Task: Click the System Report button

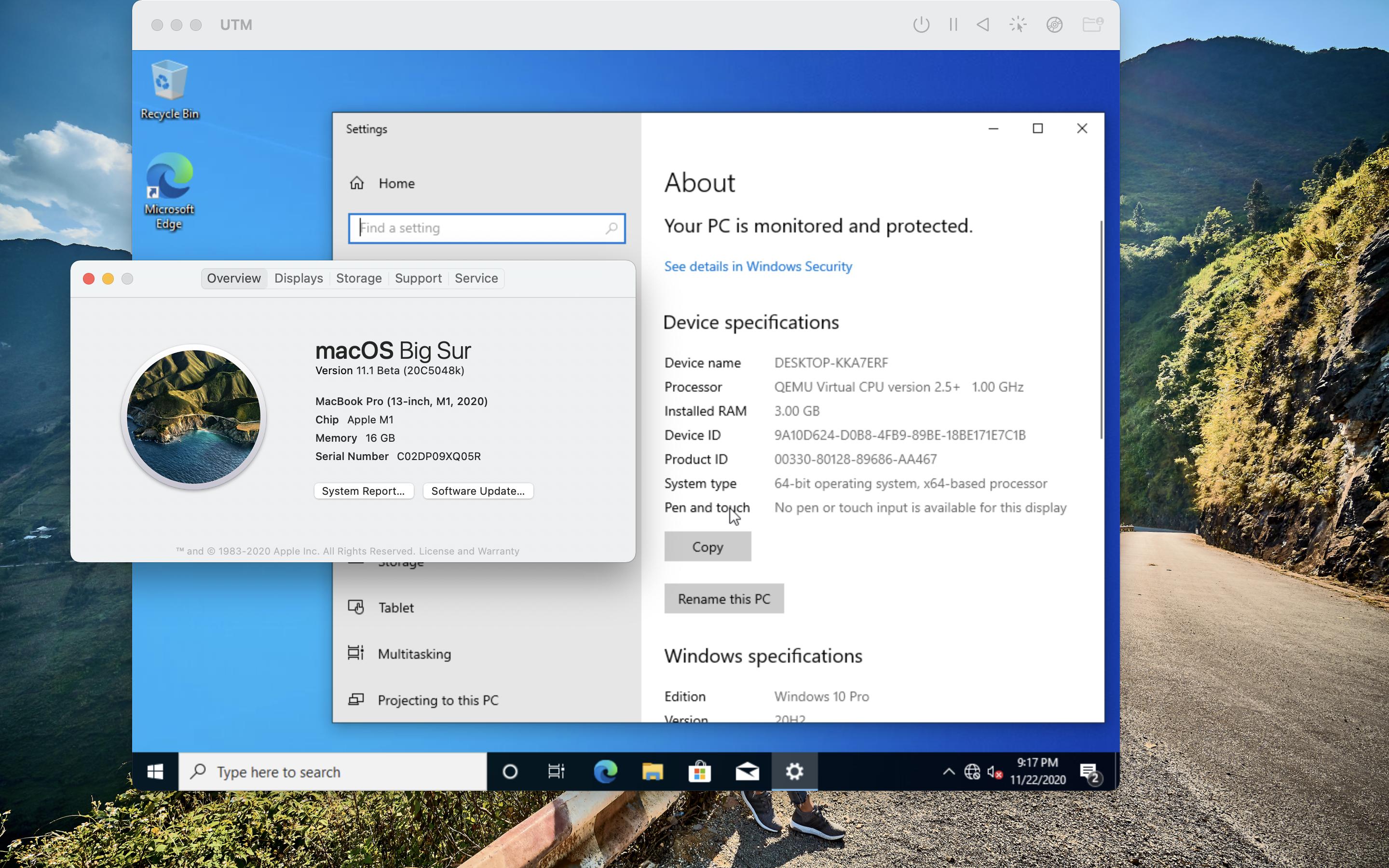Action: tap(363, 491)
